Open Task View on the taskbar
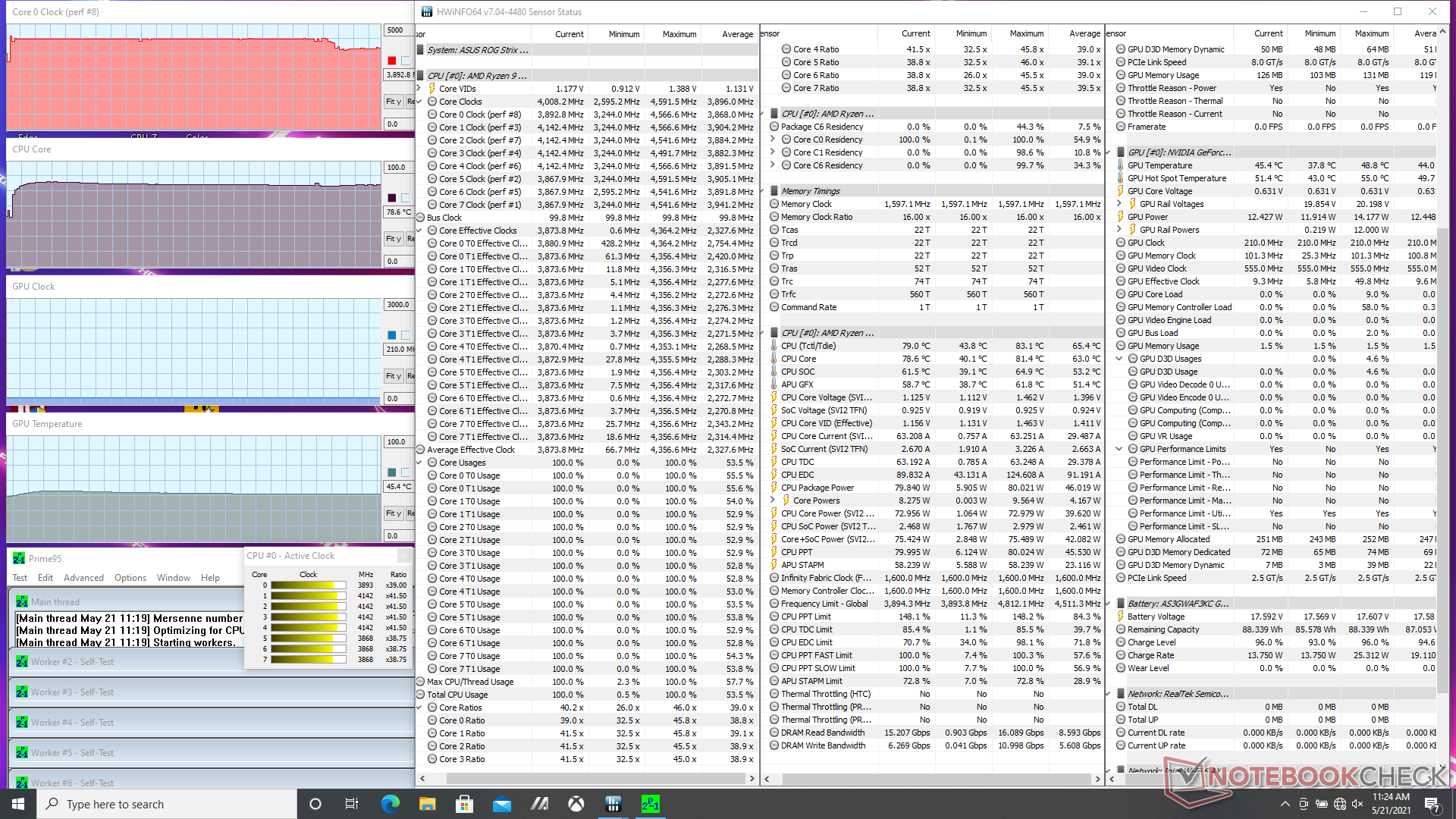 [352, 804]
